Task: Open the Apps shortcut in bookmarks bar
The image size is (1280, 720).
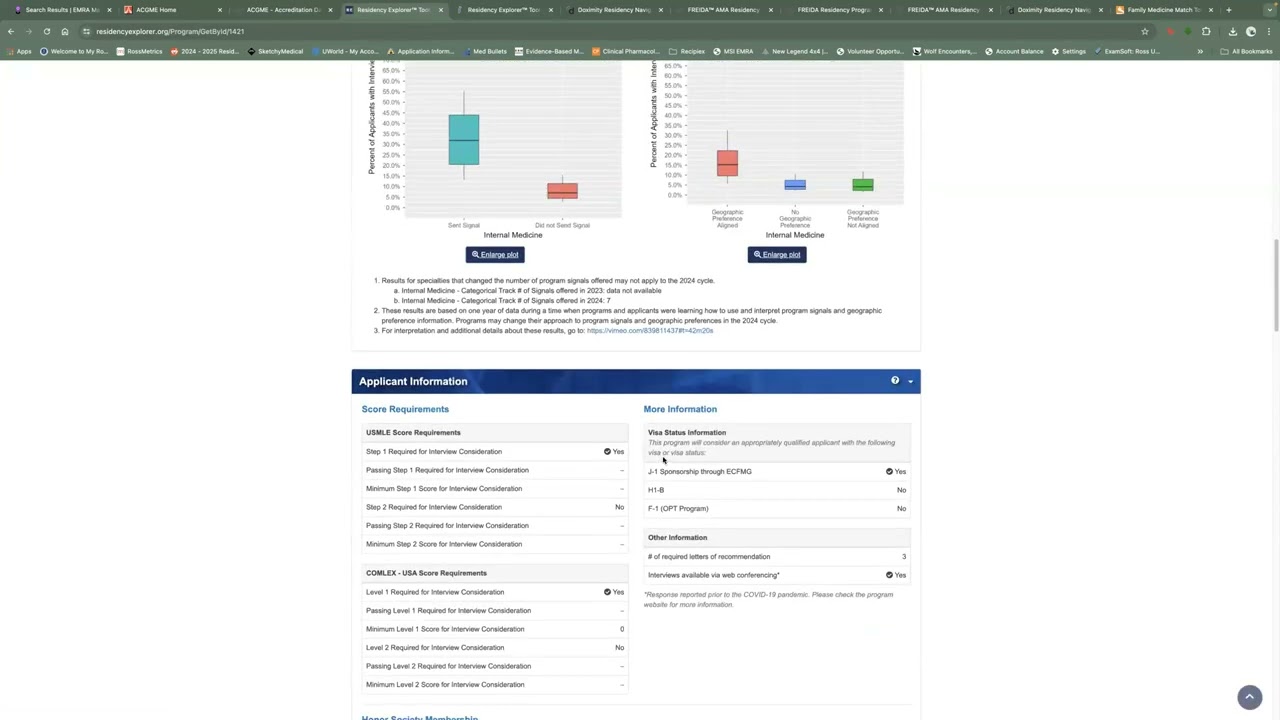Action: 19,51
